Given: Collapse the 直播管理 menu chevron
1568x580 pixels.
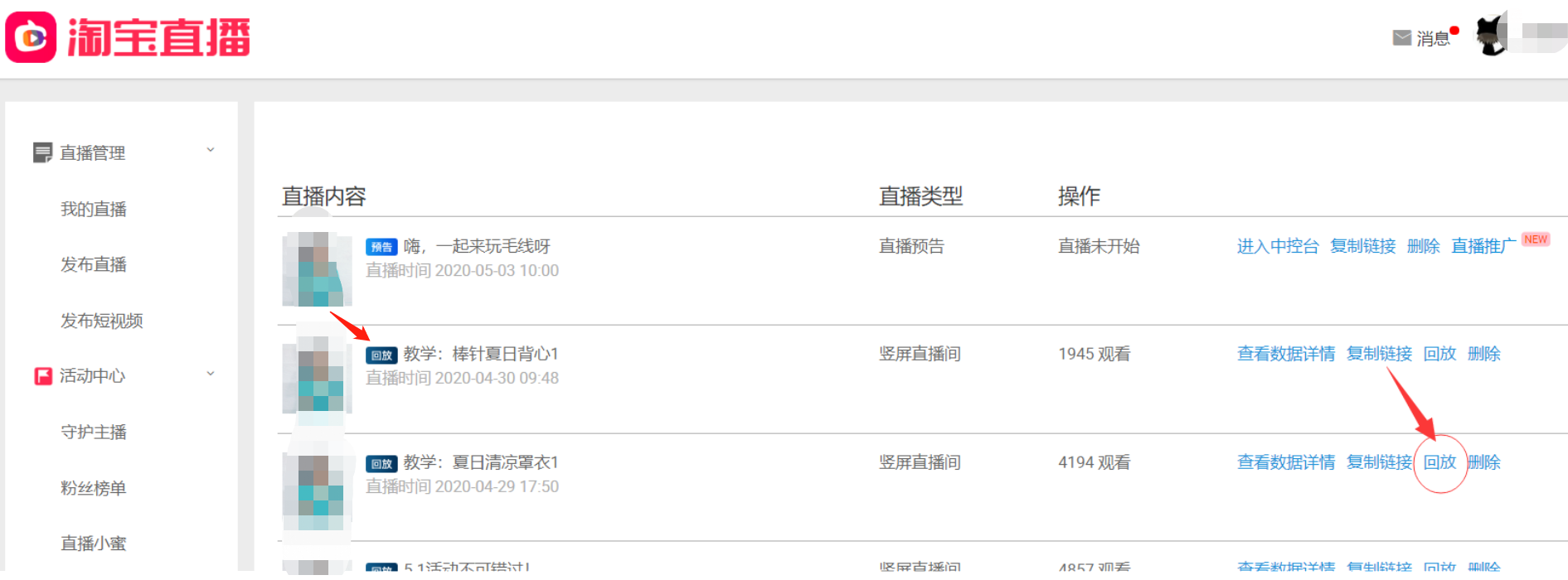Looking at the screenshot, I should pyautogui.click(x=211, y=150).
